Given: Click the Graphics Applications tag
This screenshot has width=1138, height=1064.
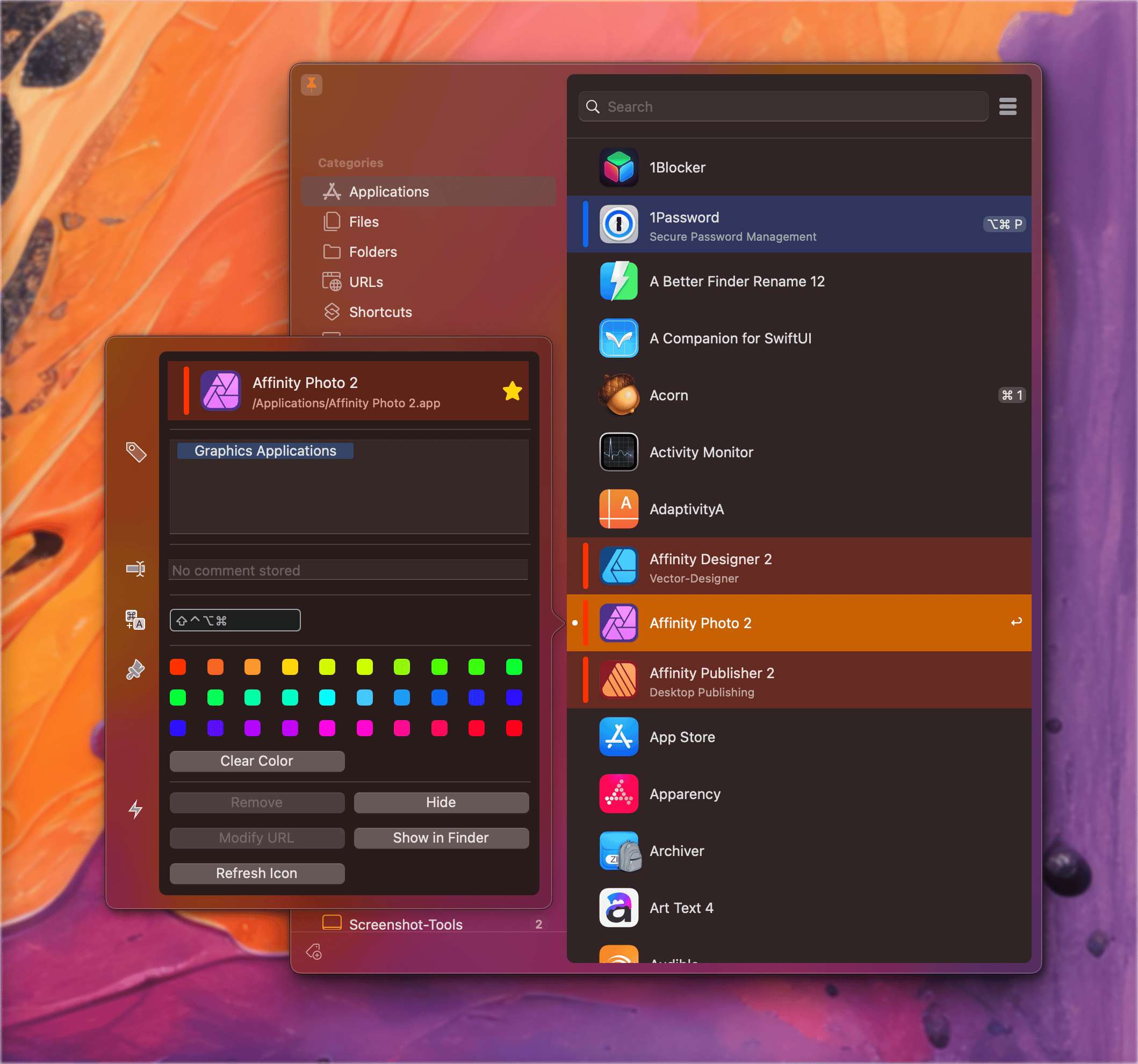Looking at the screenshot, I should [x=265, y=451].
